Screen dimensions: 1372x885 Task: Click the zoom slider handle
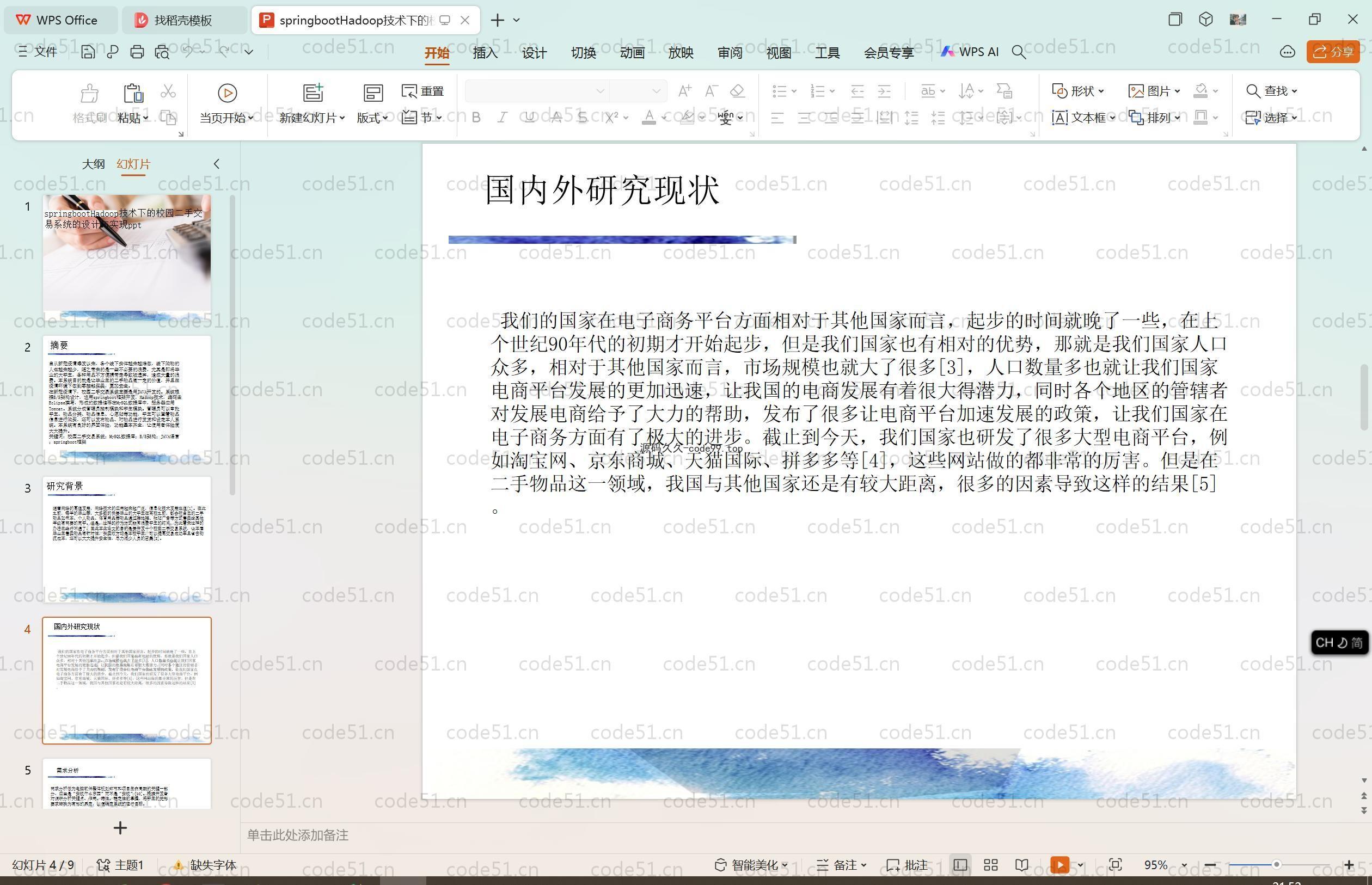coord(1276,864)
